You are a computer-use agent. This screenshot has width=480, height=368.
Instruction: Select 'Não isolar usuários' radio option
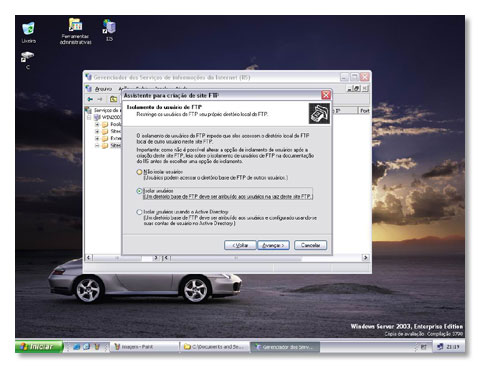139,172
